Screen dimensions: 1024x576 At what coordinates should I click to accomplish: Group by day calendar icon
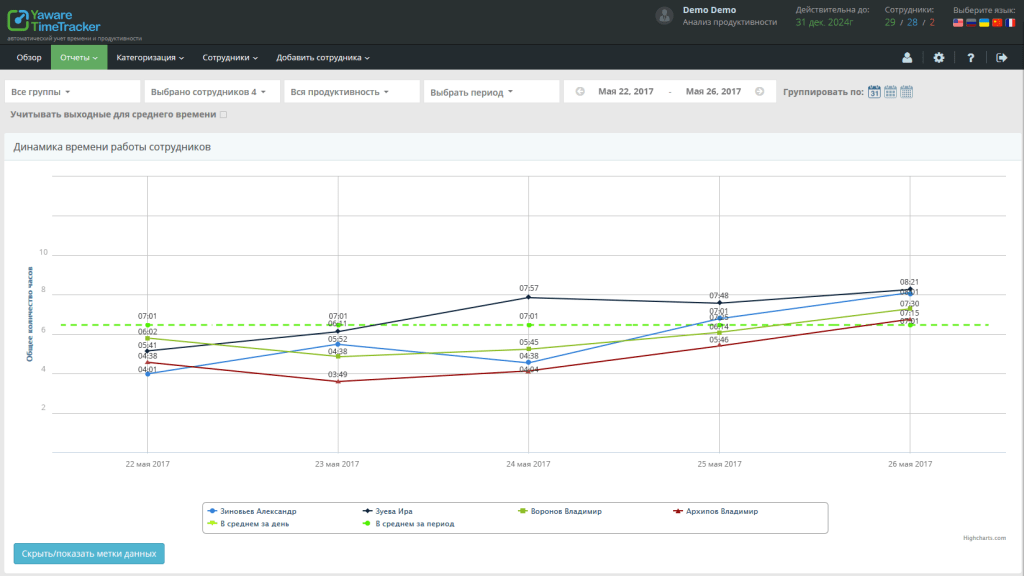pos(874,92)
